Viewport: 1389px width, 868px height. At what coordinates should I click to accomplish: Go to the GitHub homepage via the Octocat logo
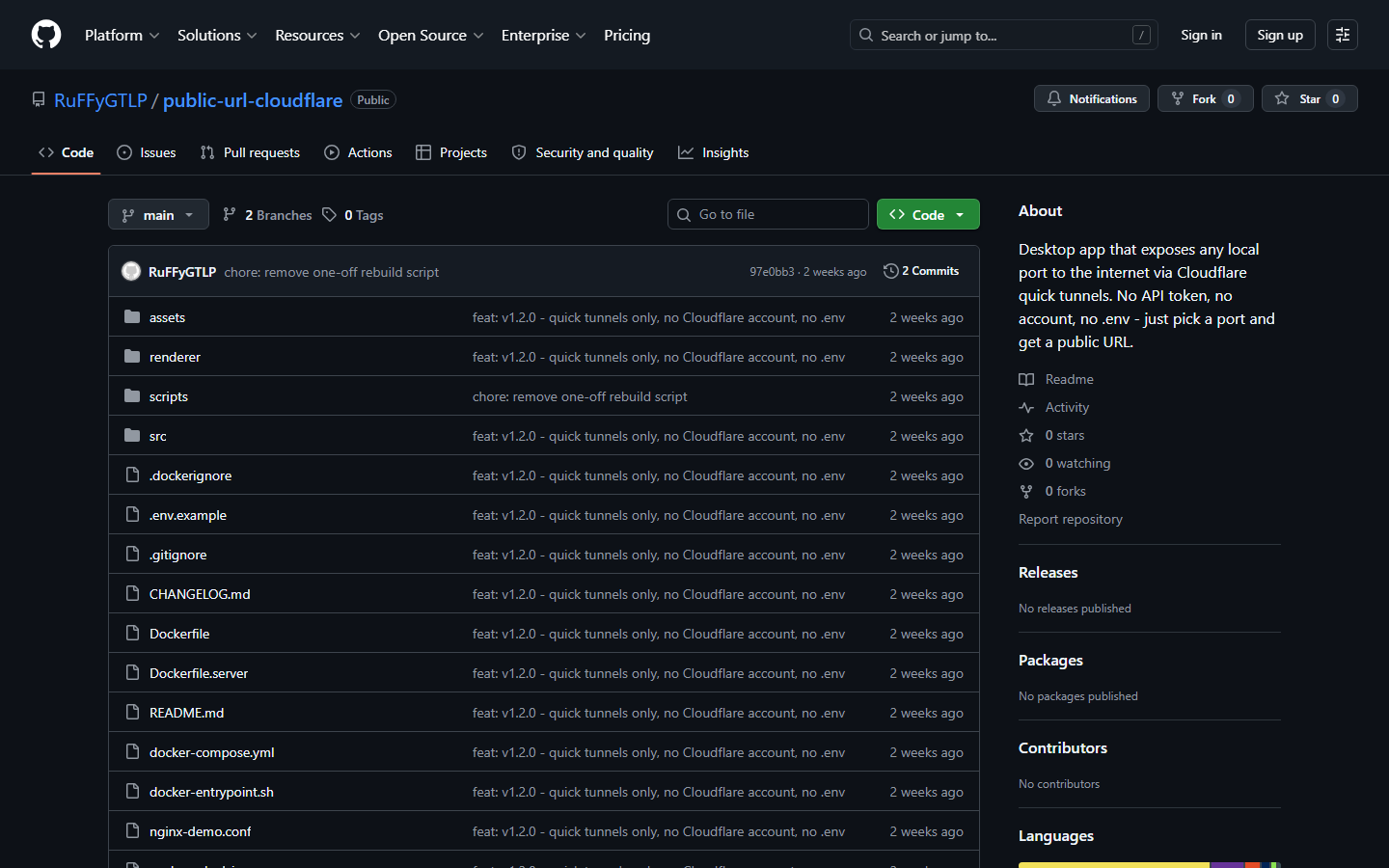46,35
